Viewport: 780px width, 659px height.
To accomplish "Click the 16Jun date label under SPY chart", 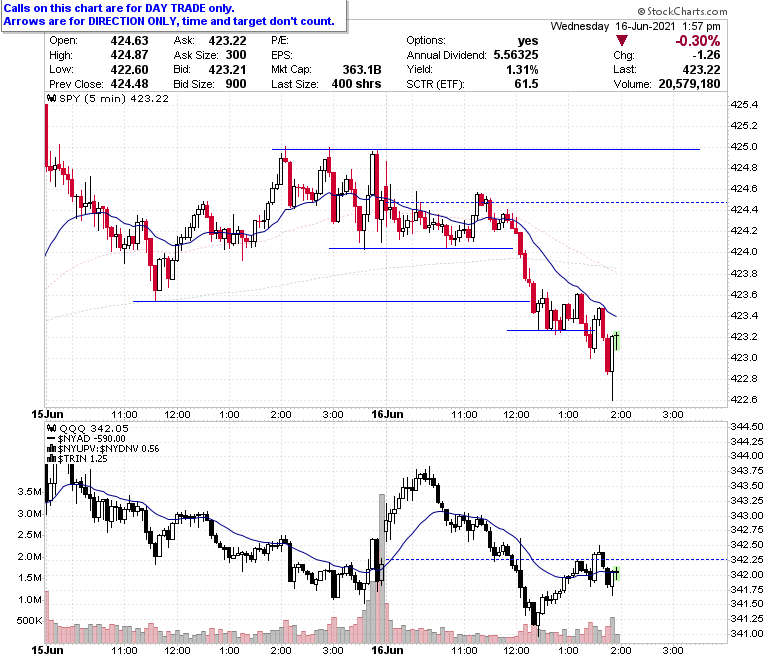I will pos(387,414).
